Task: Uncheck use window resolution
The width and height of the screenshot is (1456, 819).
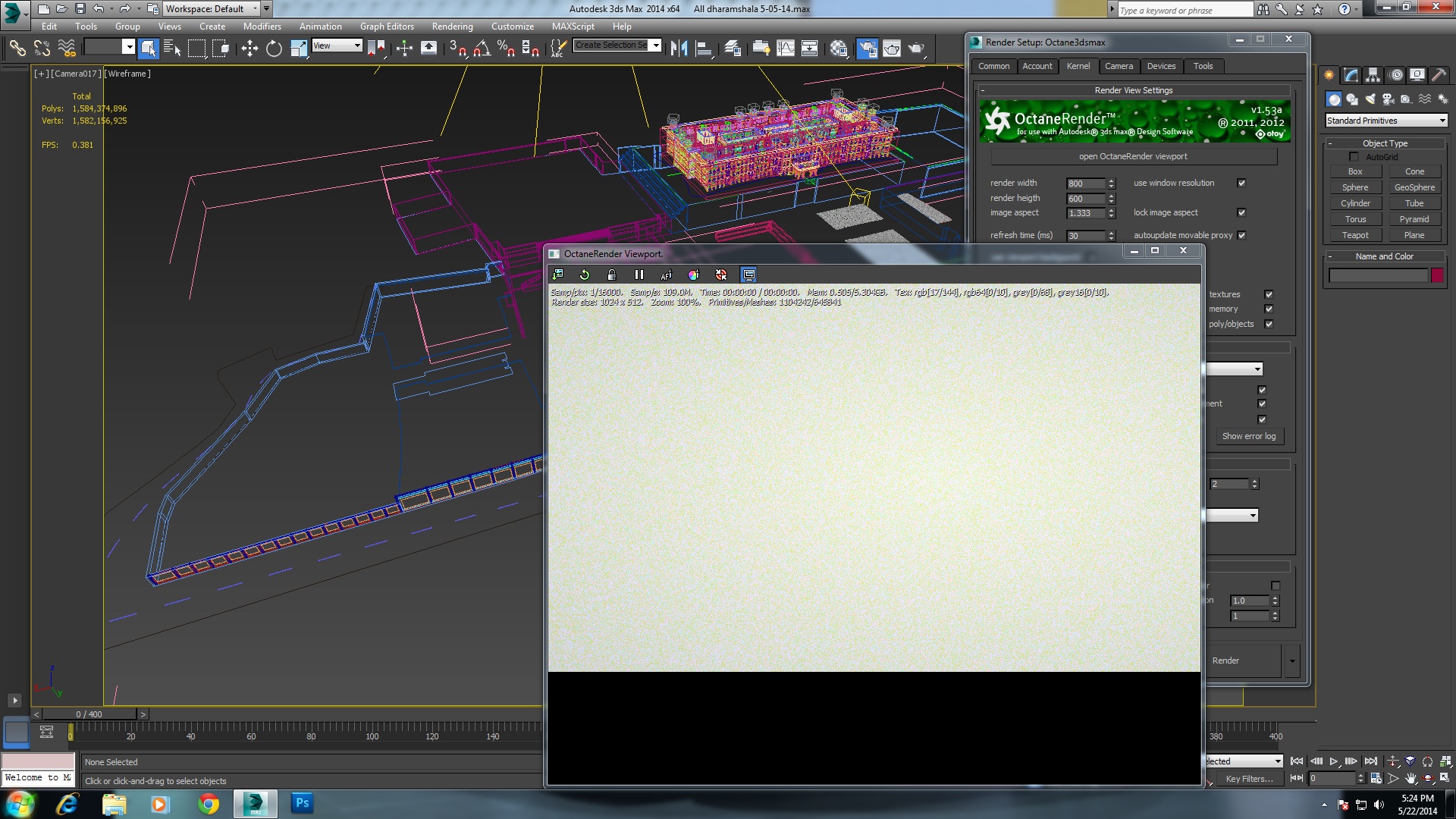Action: pyautogui.click(x=1241, y=183)
